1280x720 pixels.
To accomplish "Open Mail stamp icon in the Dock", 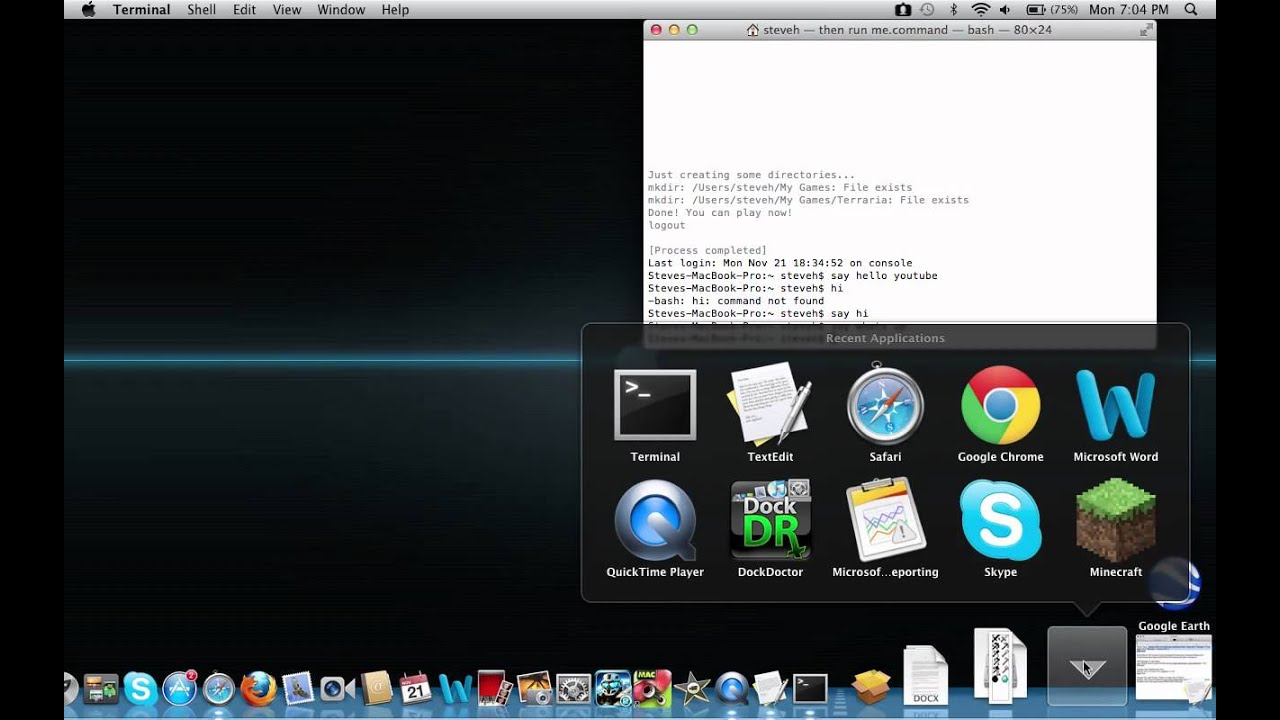I will click(298, 688).
